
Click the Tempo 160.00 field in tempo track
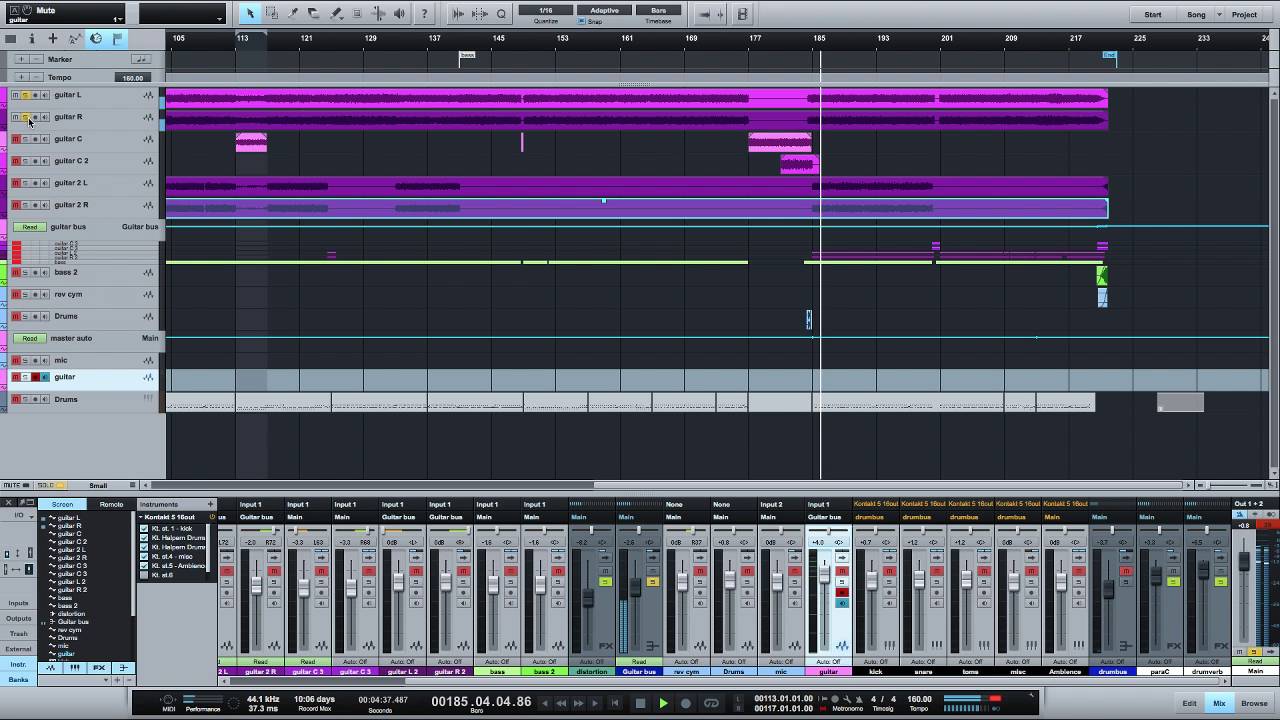(x=131, y=77)
